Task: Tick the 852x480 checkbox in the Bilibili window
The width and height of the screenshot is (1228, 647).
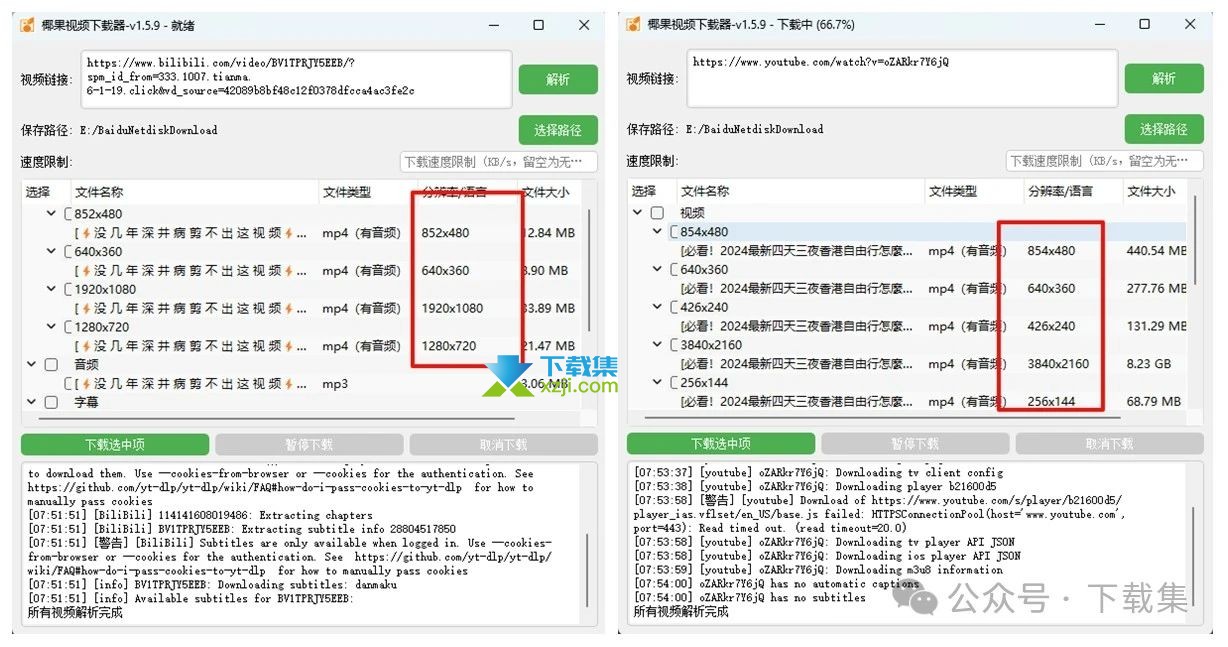Action: (x=70, y=214)
